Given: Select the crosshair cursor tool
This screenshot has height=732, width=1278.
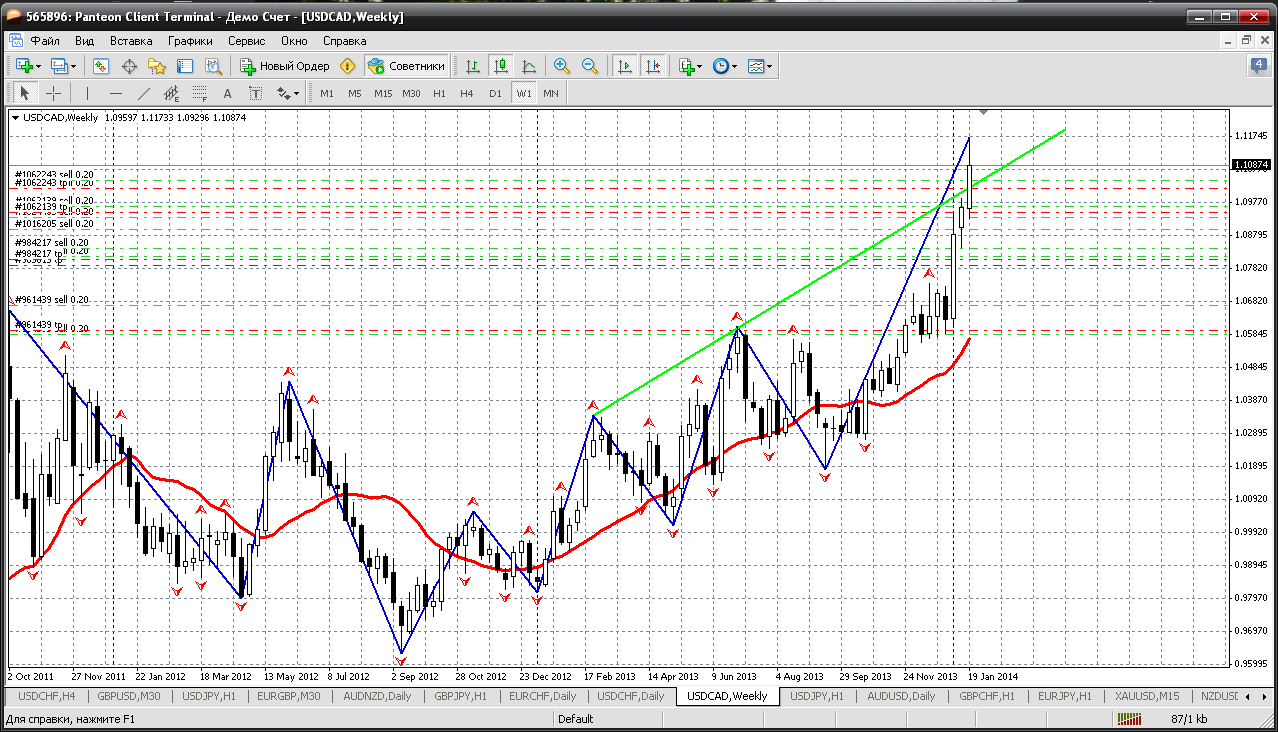Looking at the screenshot, I should click(54, 93).
